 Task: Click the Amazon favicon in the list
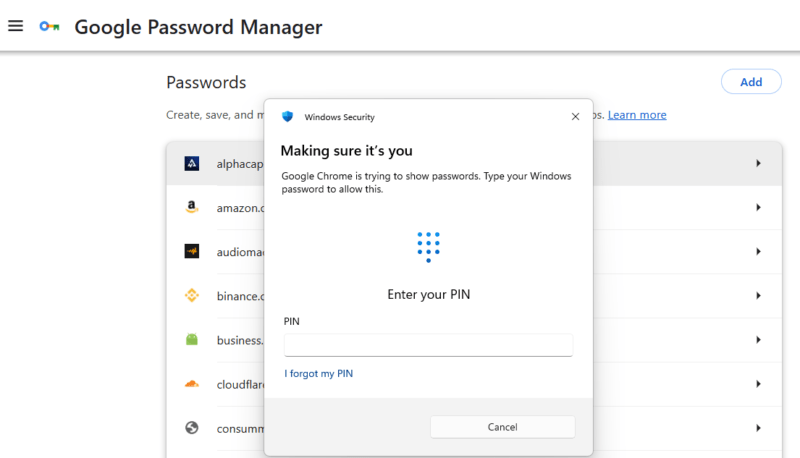click(191, 208)
